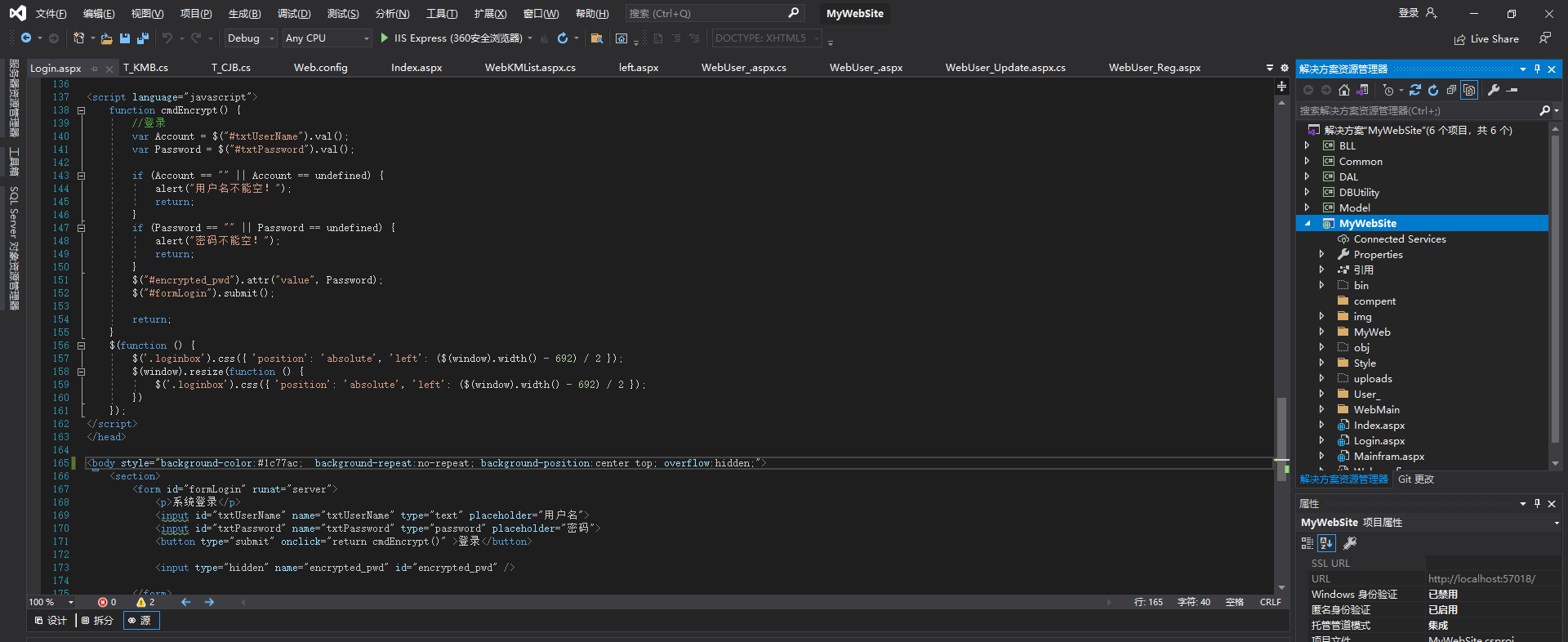Click the Save All toolbar icon
The width and height of the screenshot is (1568, 642).
[x=143, y=38]
